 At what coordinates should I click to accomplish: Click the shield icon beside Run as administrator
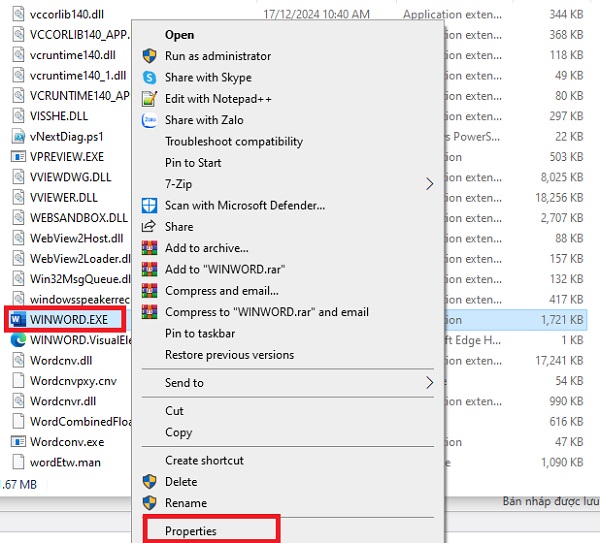pos(149,56)
